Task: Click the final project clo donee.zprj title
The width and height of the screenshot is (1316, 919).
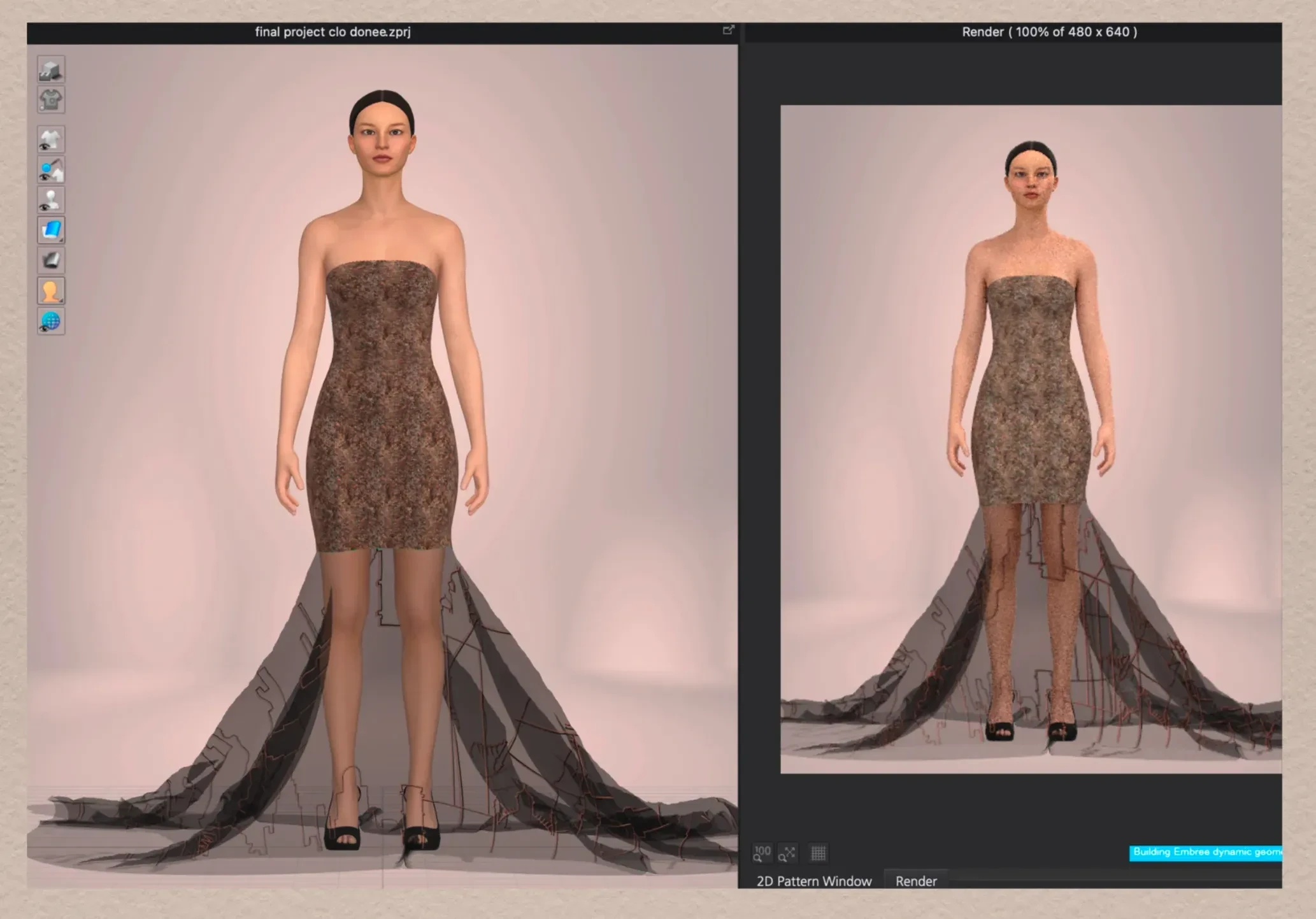Action: coord(333,32)
